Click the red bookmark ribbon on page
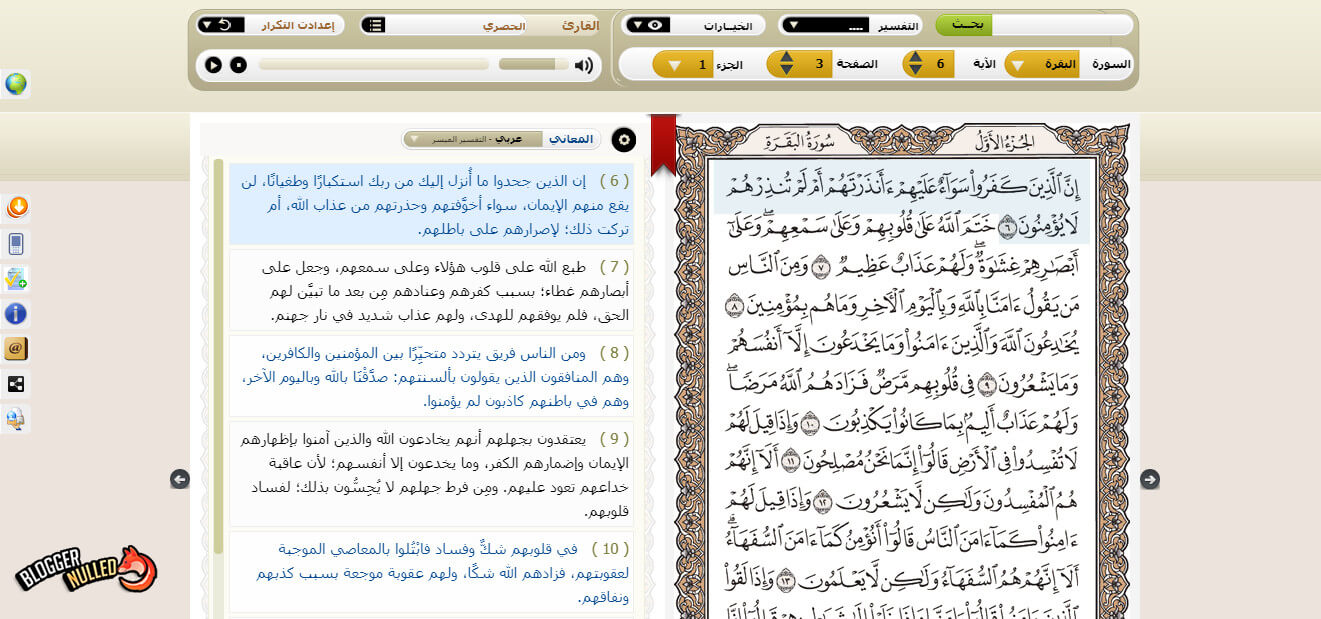This screenshot has height=619, width=1321. (663, 145)
